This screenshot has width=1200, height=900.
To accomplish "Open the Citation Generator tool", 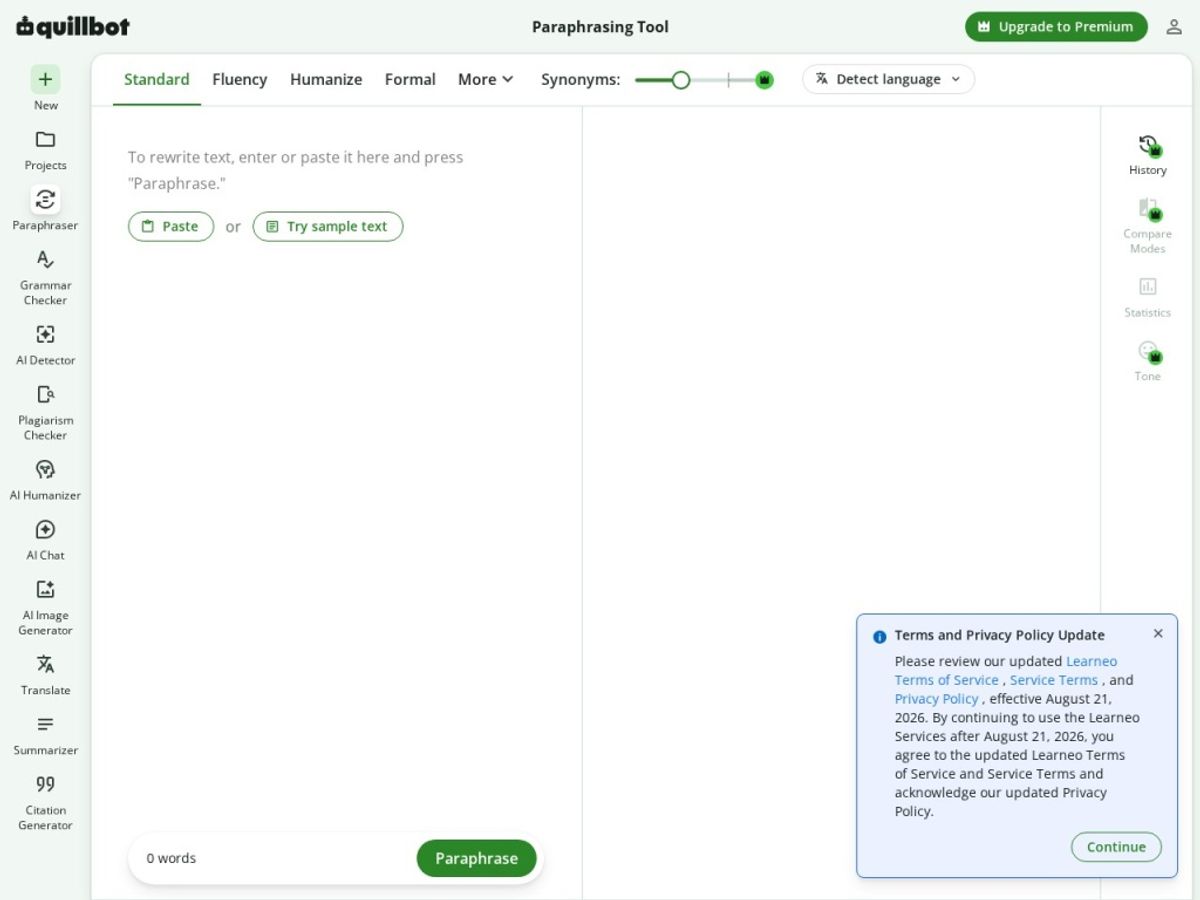I will pos(45,802).
